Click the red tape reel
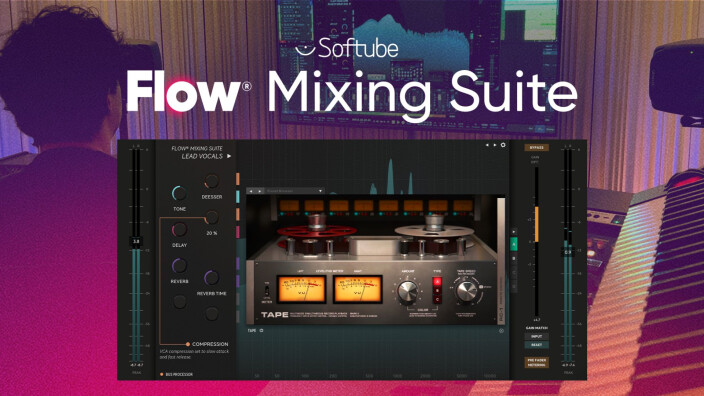 [x=317, y=231]
